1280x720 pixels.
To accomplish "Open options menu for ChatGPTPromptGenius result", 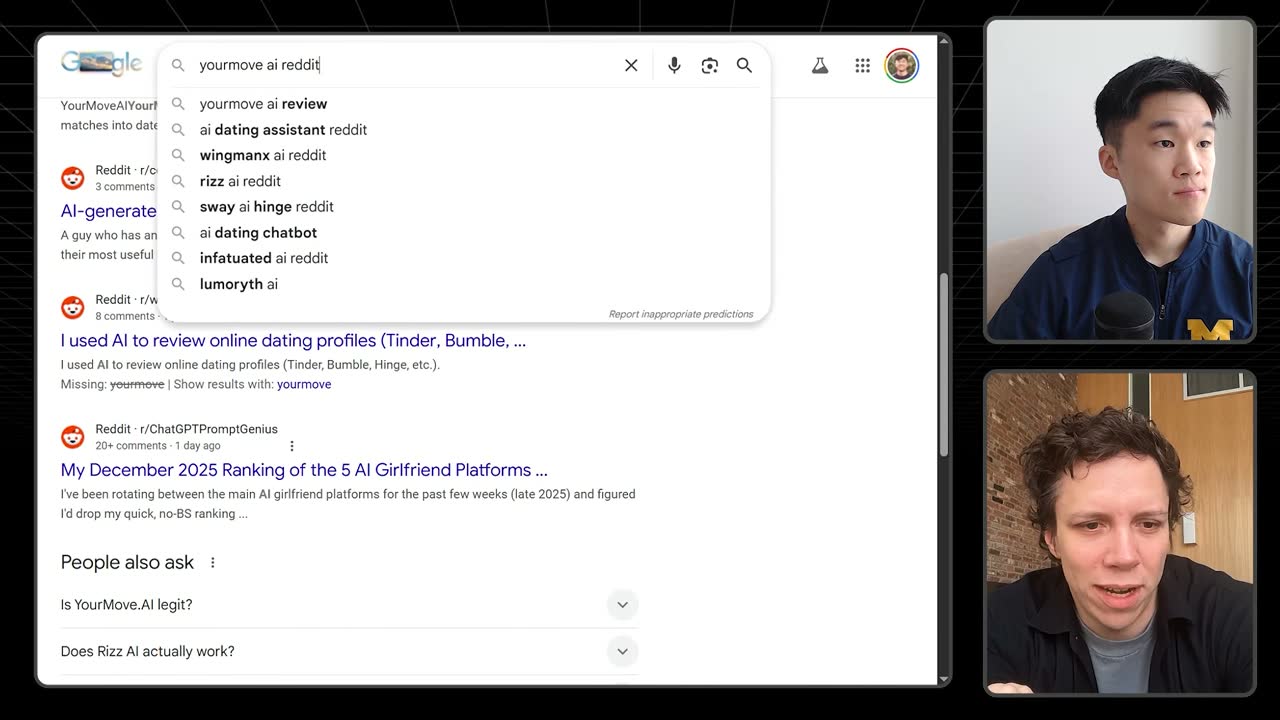I will tap(292, 446).
